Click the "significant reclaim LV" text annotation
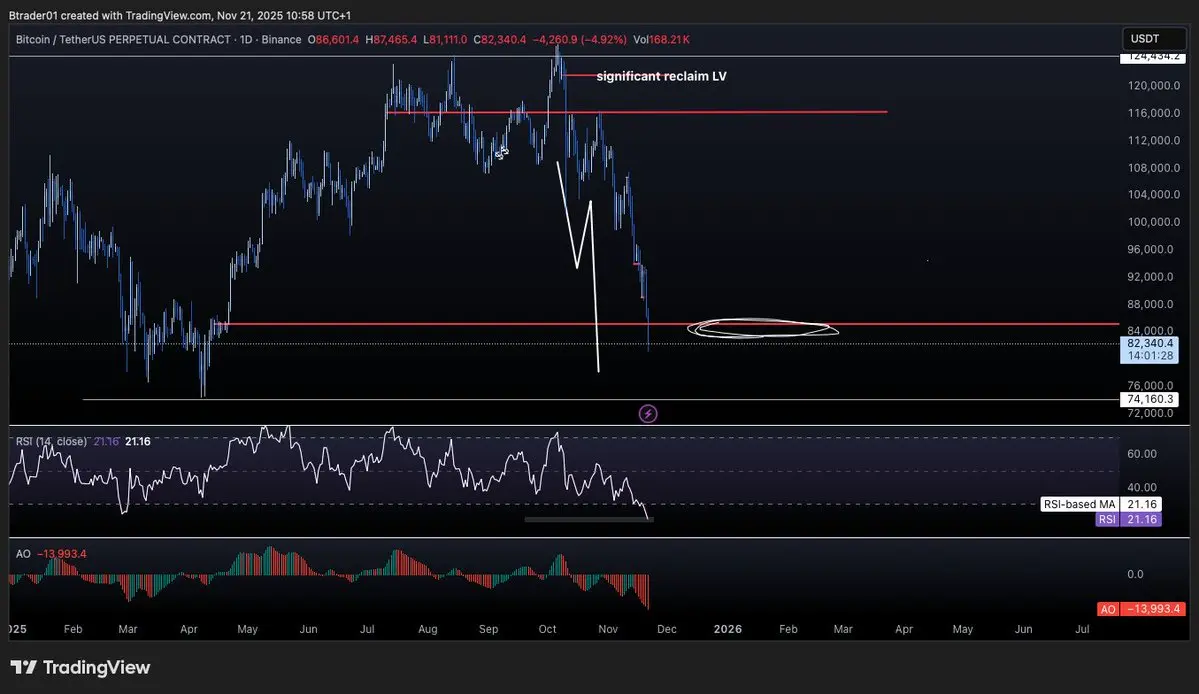This screenshot has width=1199, height=694. tap(661, 76)
